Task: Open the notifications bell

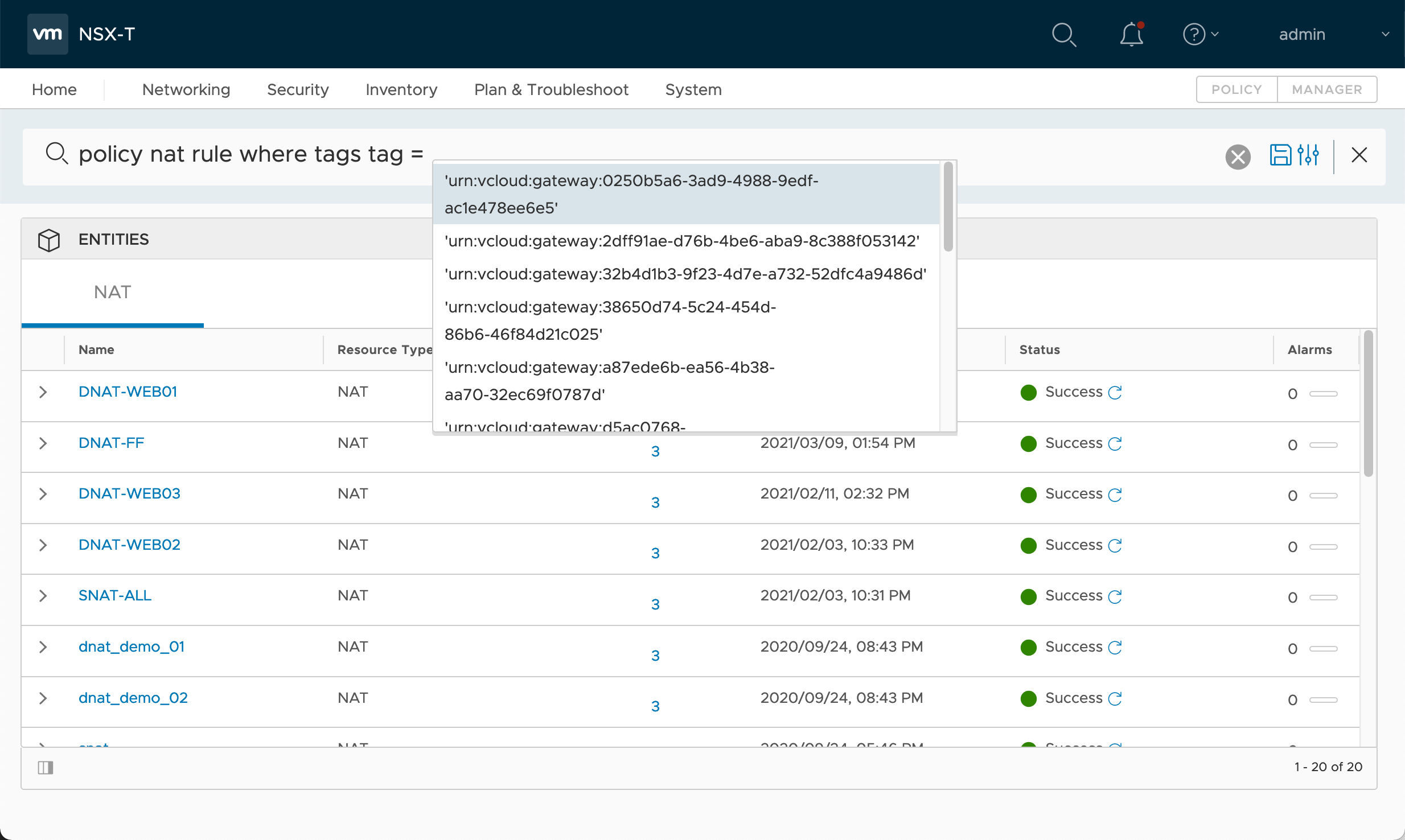Action: tap(1132, 34)
